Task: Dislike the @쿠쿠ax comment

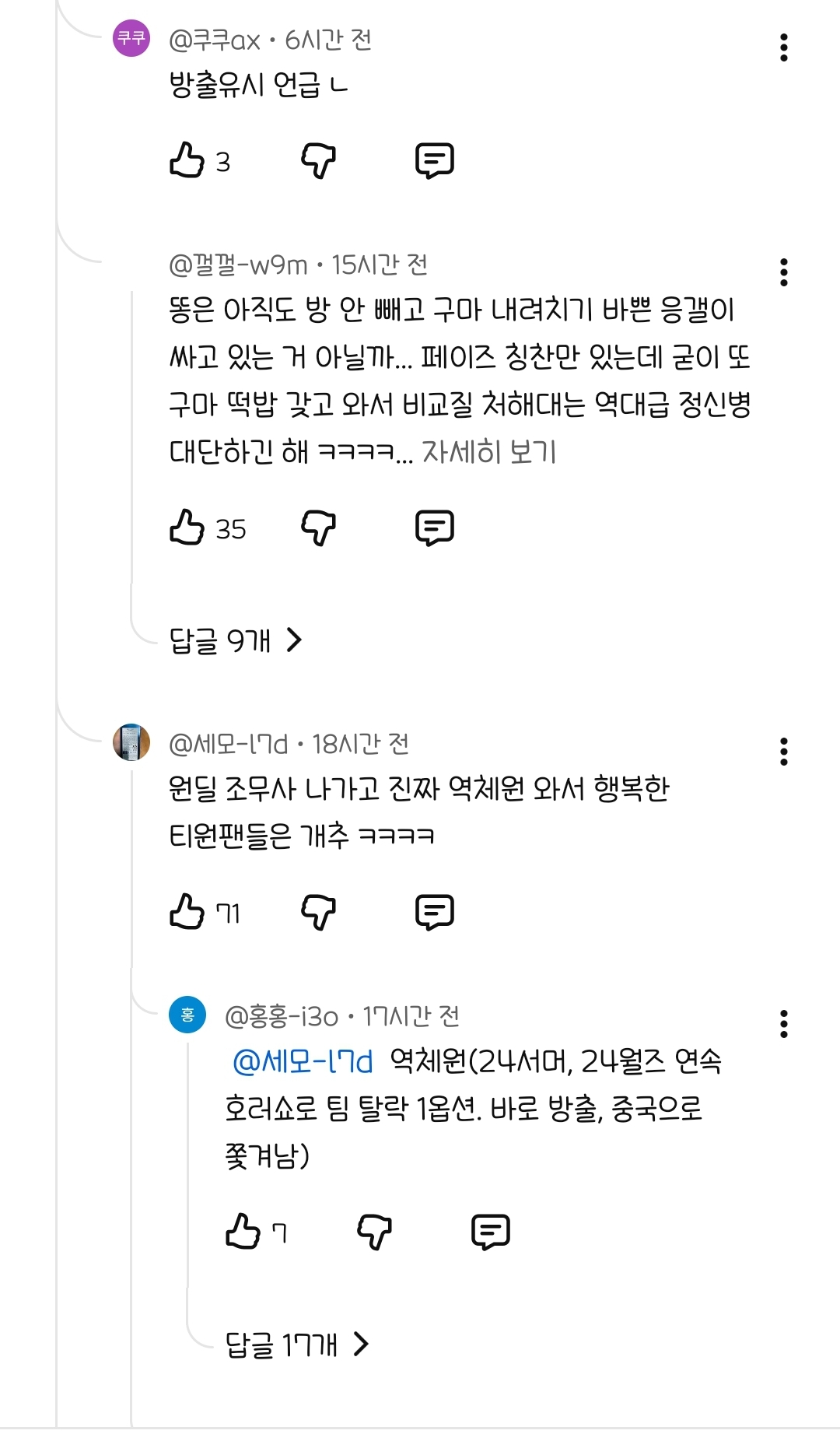Action: pyautogui.click(x=318, y=160)
